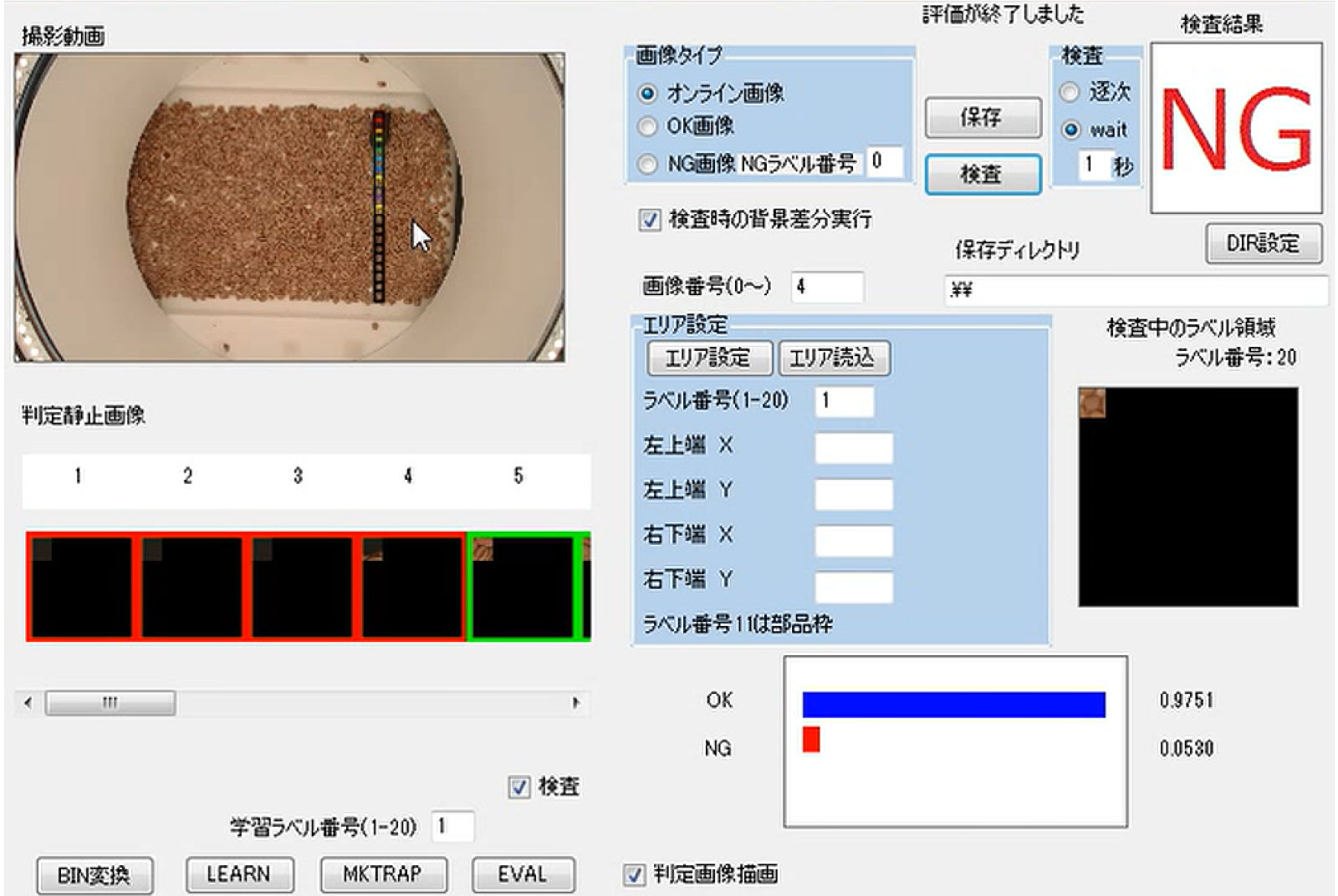Select the green-framed thumbnail number 5
The image size is (1338, 896).
coord(523,587)
